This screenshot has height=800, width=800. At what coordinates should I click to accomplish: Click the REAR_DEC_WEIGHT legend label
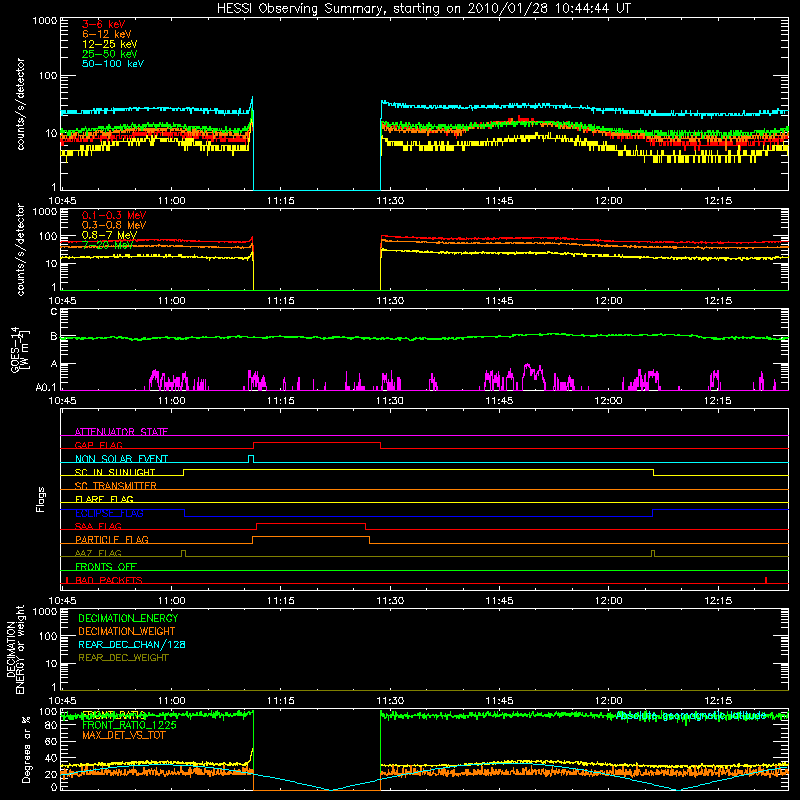(x=123, y=658)
